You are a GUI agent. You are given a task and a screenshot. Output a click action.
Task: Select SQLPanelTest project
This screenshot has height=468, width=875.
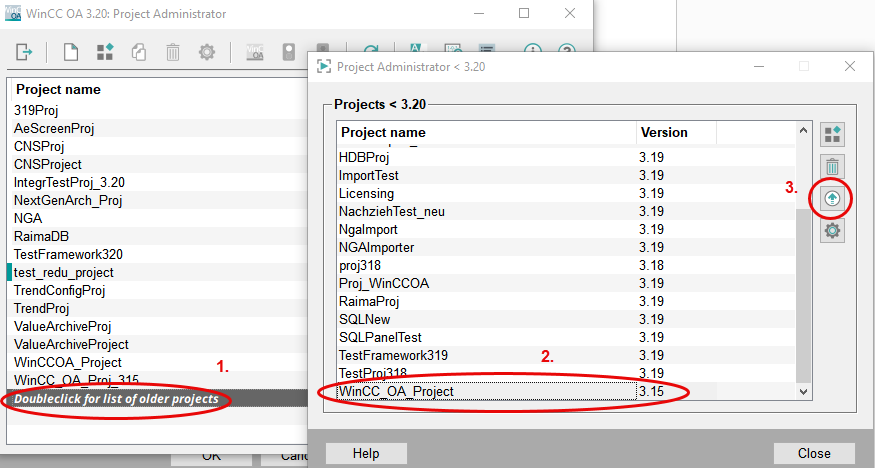(x=566, y=337)
